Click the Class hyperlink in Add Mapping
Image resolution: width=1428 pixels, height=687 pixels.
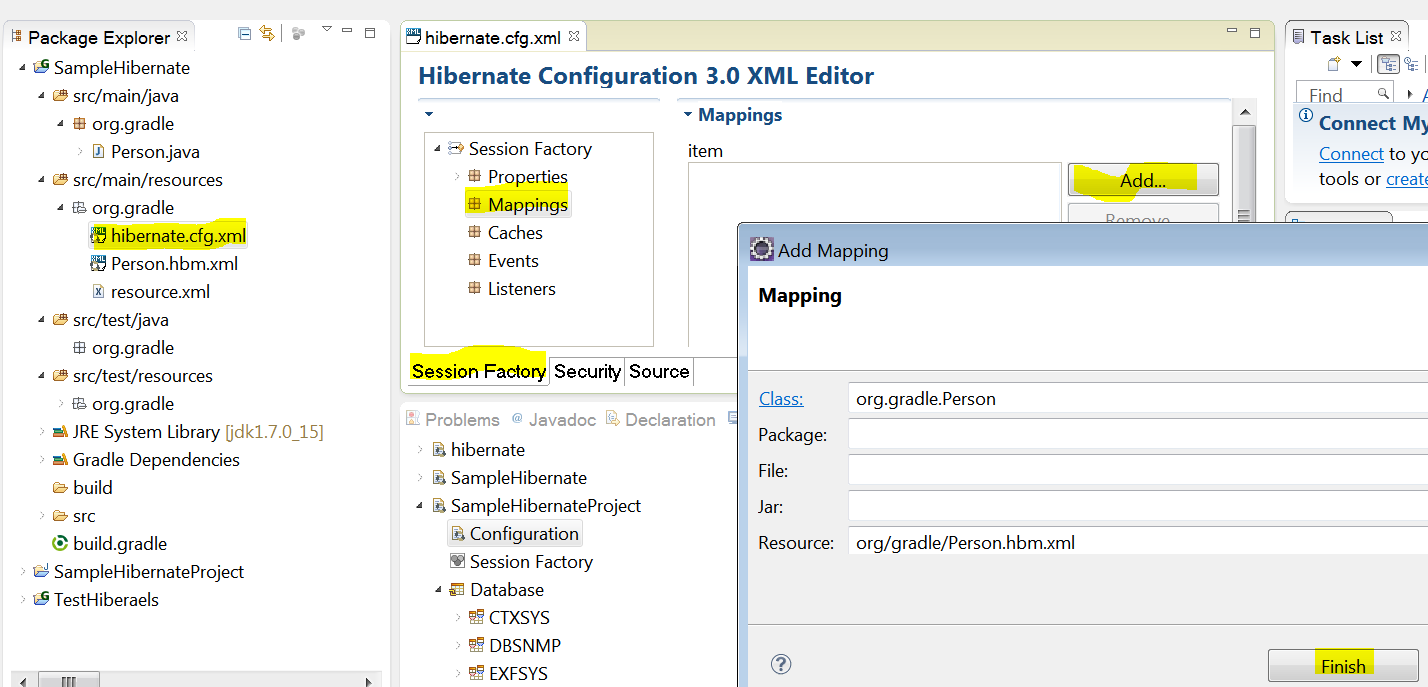[x=780, y=399]
